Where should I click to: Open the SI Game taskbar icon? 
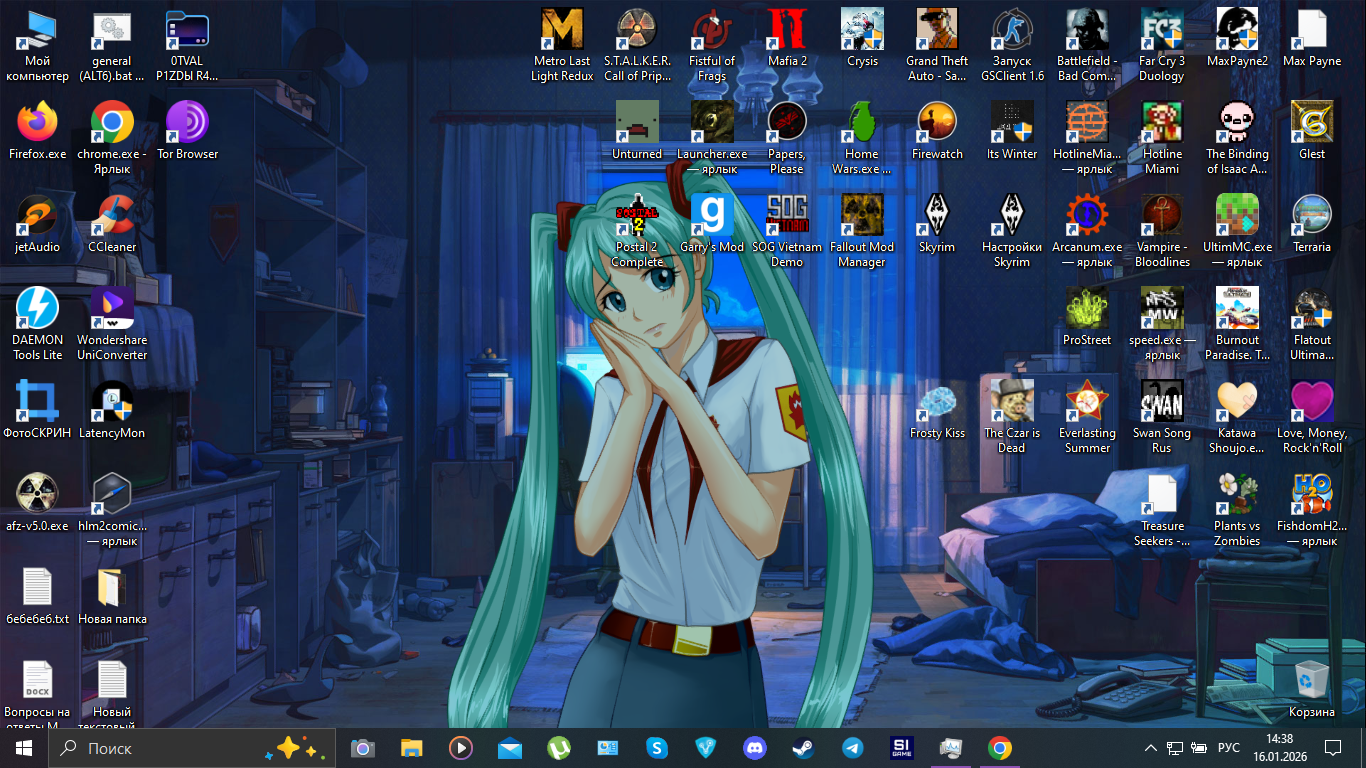902,748
